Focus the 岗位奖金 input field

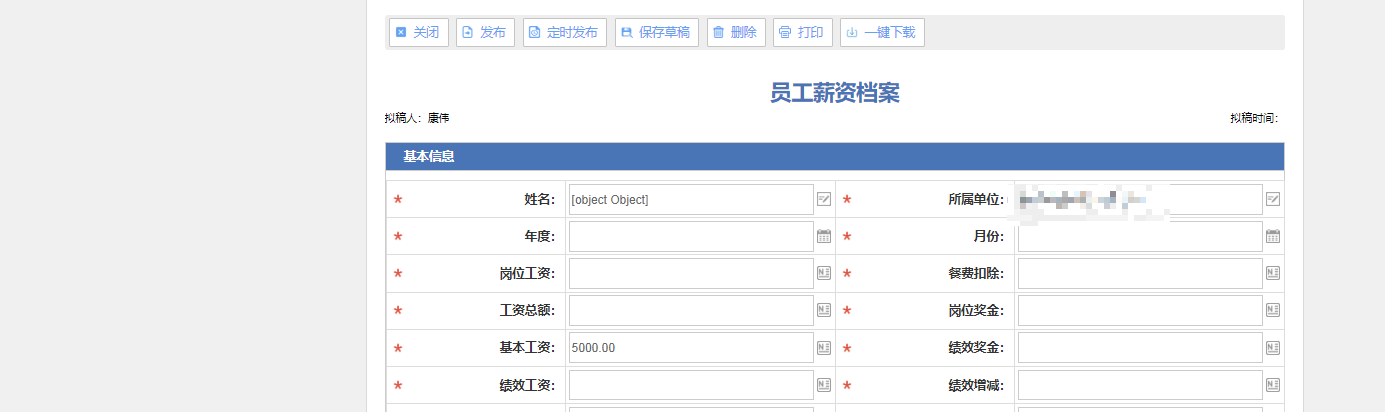tap(1140, 310)
